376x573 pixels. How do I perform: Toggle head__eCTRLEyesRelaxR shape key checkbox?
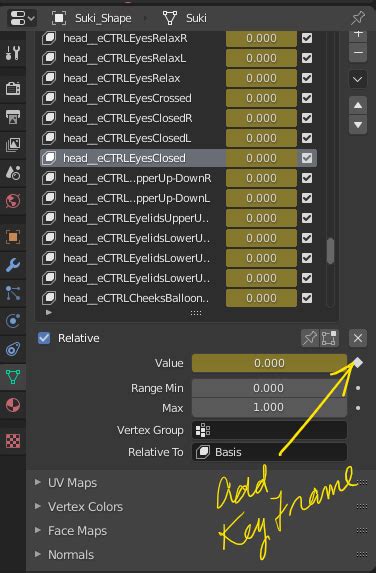click(307, 38)
